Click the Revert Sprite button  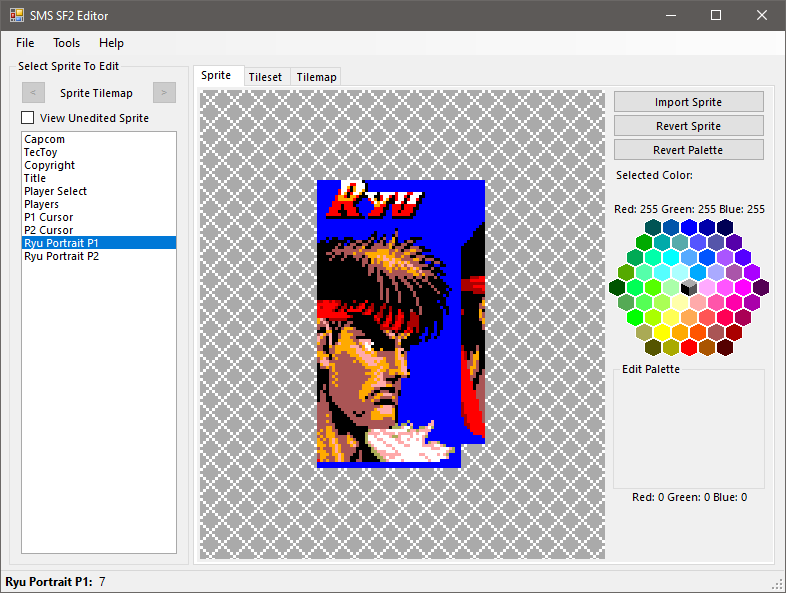click(688, 126)
